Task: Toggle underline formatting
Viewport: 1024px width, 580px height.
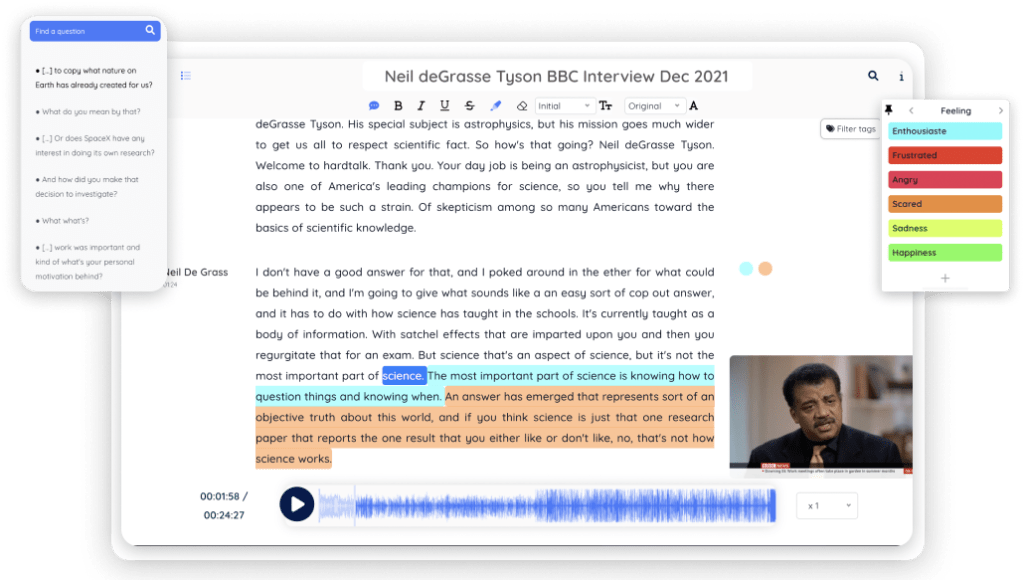Action: point(445,106)
